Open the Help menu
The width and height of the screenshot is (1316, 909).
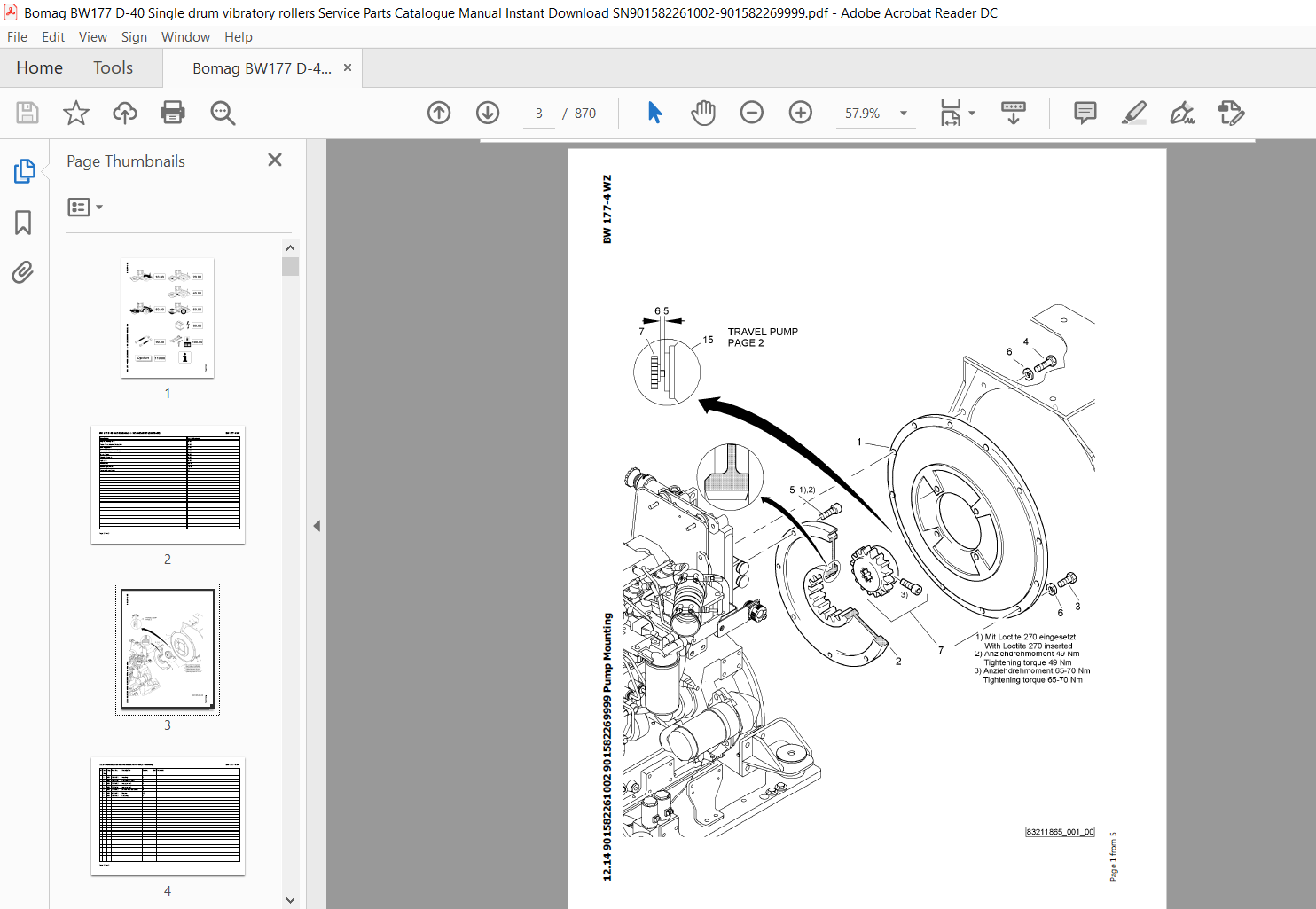pyautogui.click(x=239, y=37)
